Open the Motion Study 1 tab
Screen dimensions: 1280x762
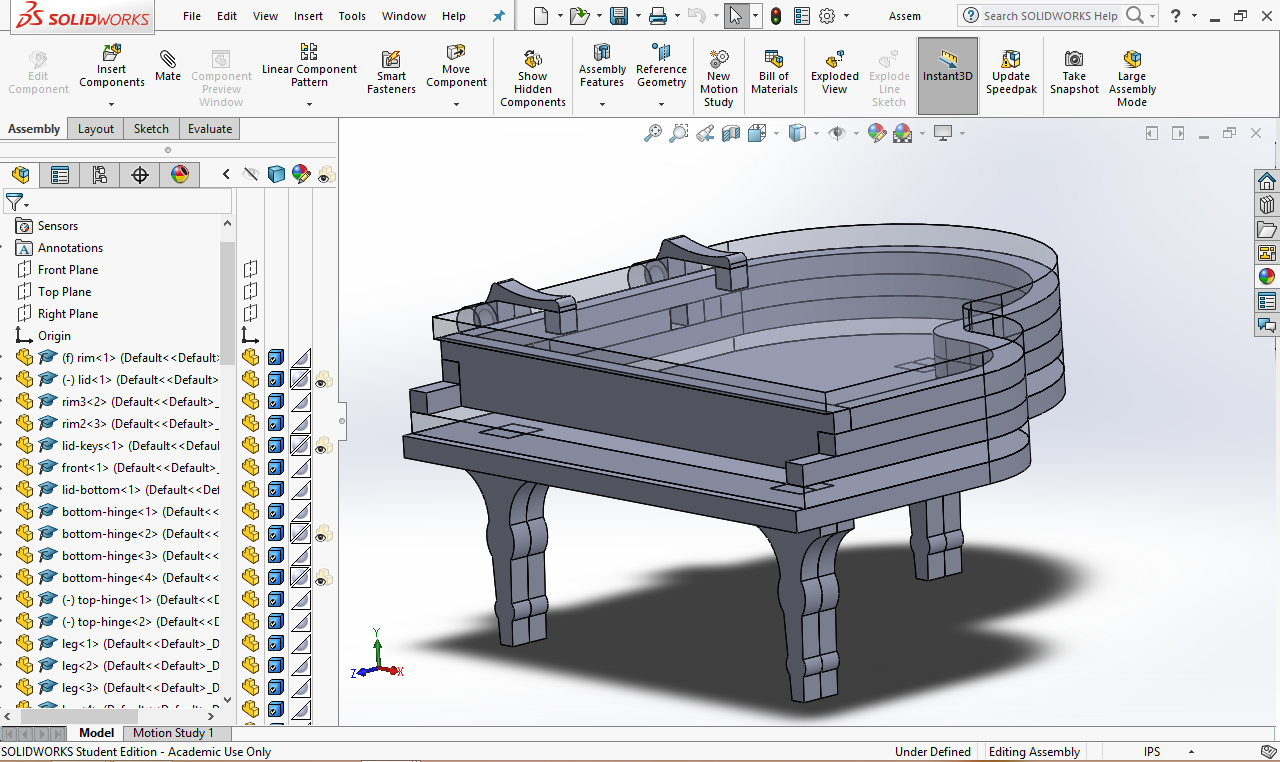(173, 733)
